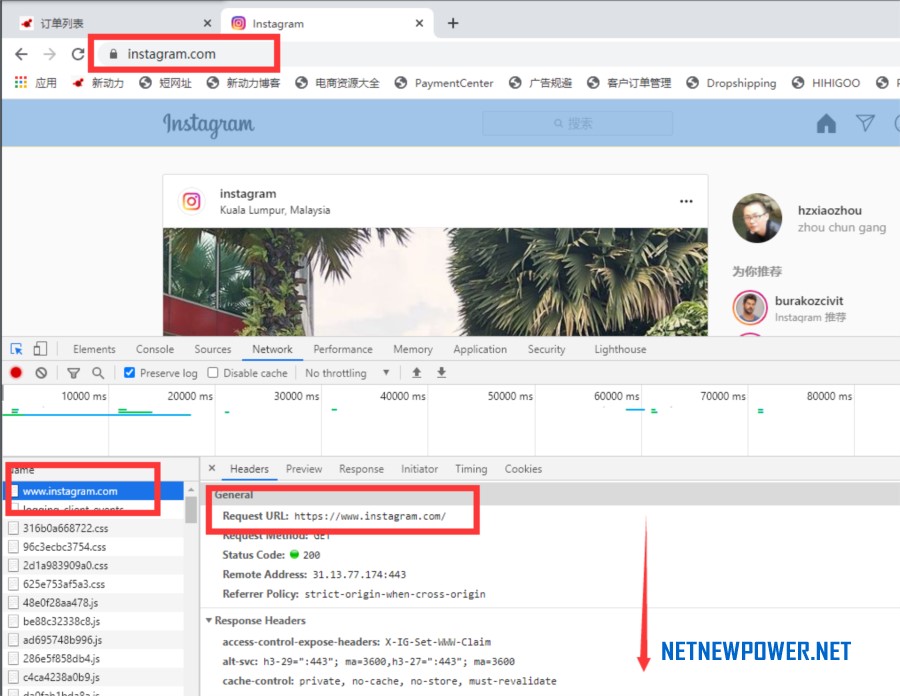Image resolution: width=900 pixels, height=696 pixels.
Task: Open the Security panel
Action: (546, 349)
